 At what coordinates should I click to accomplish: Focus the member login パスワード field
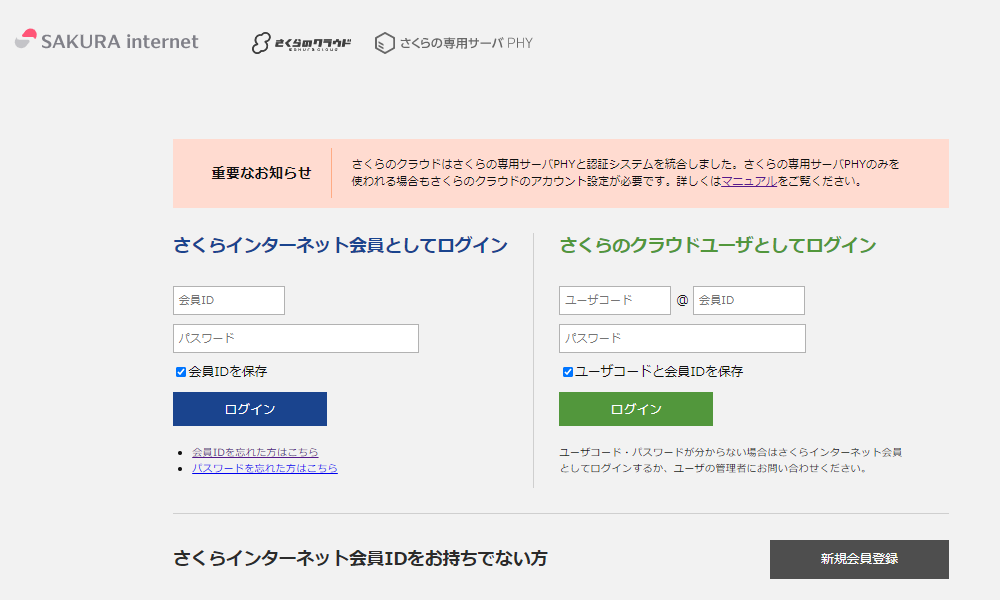tap(296, 339)
